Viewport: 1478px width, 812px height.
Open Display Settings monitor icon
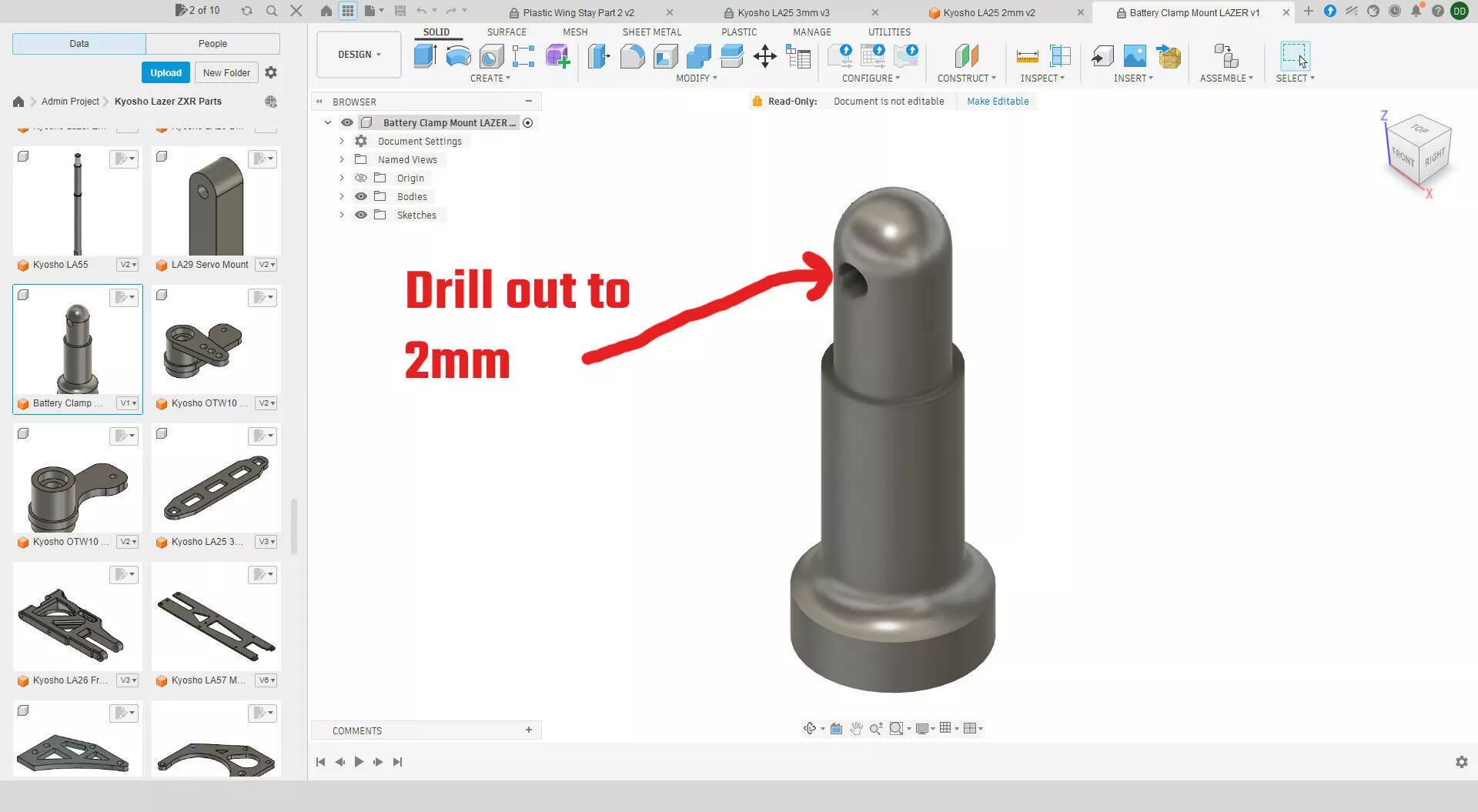(921, 728)
